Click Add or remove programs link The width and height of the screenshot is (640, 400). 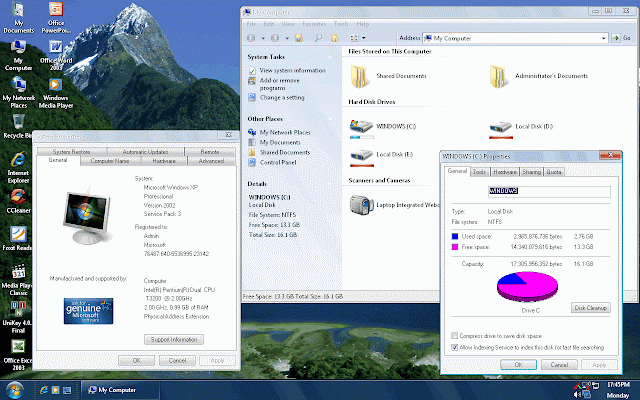pyautogui.click(x=280, y=84)
